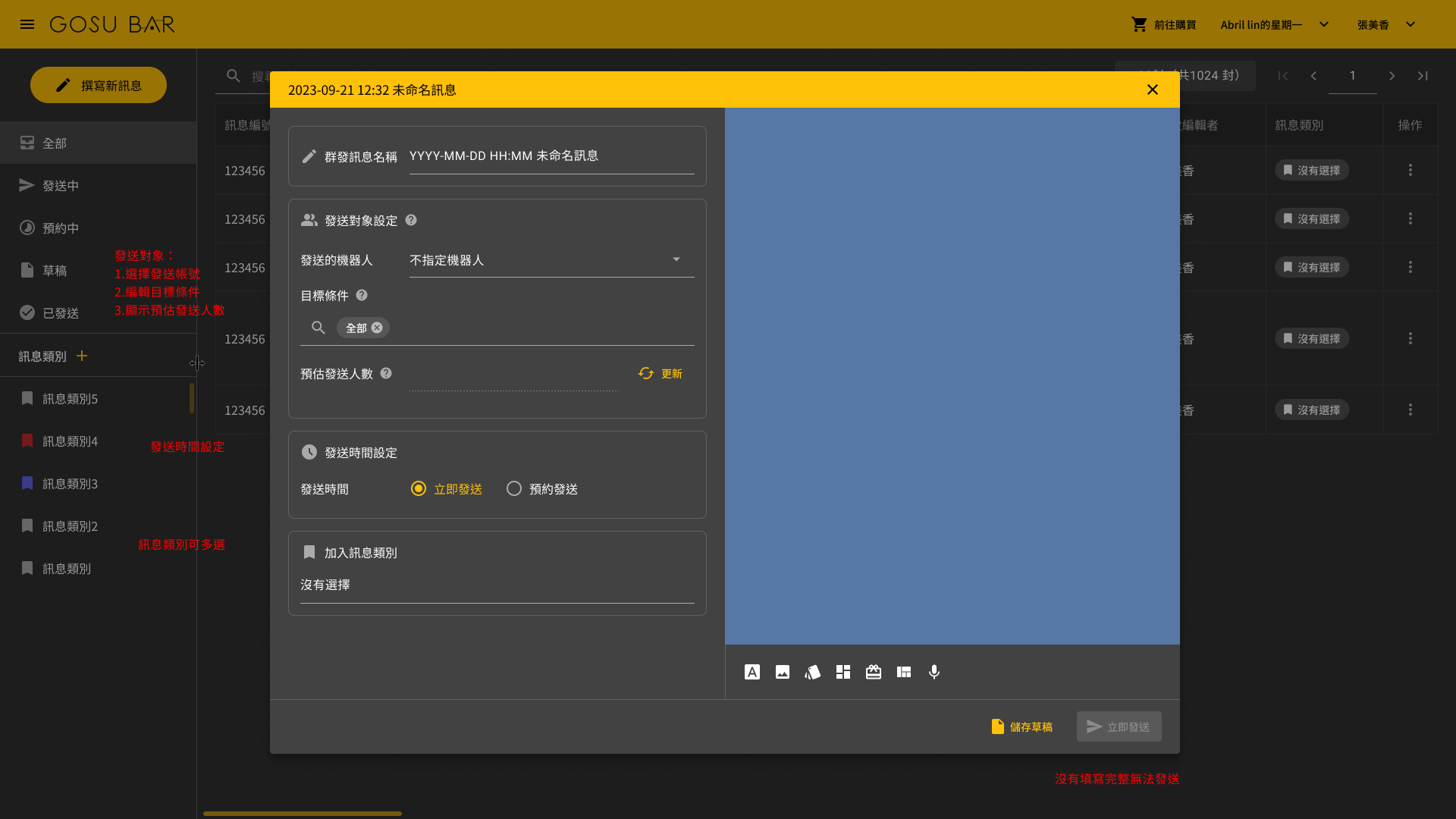Click the help icon beside 發送對象設定

(411, 220)
